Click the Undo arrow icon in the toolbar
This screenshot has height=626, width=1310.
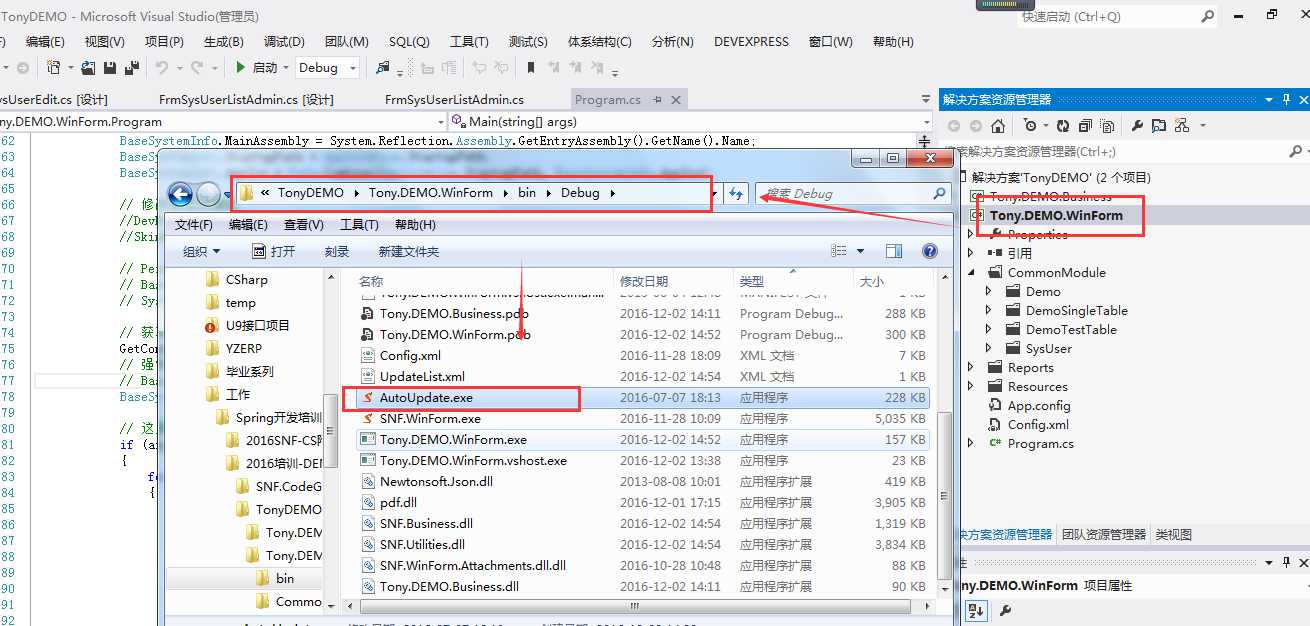click(161, 67)
